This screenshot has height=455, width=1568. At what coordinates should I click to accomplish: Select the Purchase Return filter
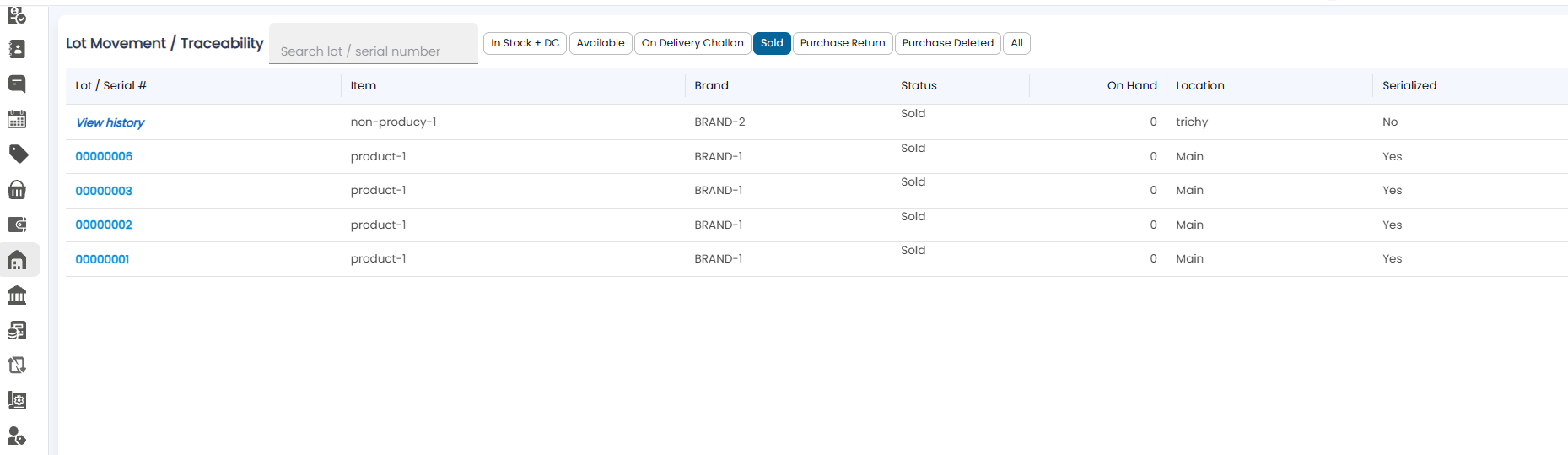[843, 43]
